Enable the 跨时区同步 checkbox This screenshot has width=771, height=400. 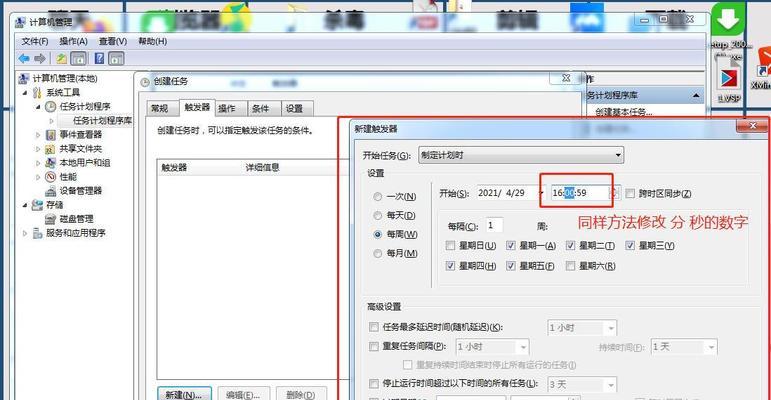(630, 193)
